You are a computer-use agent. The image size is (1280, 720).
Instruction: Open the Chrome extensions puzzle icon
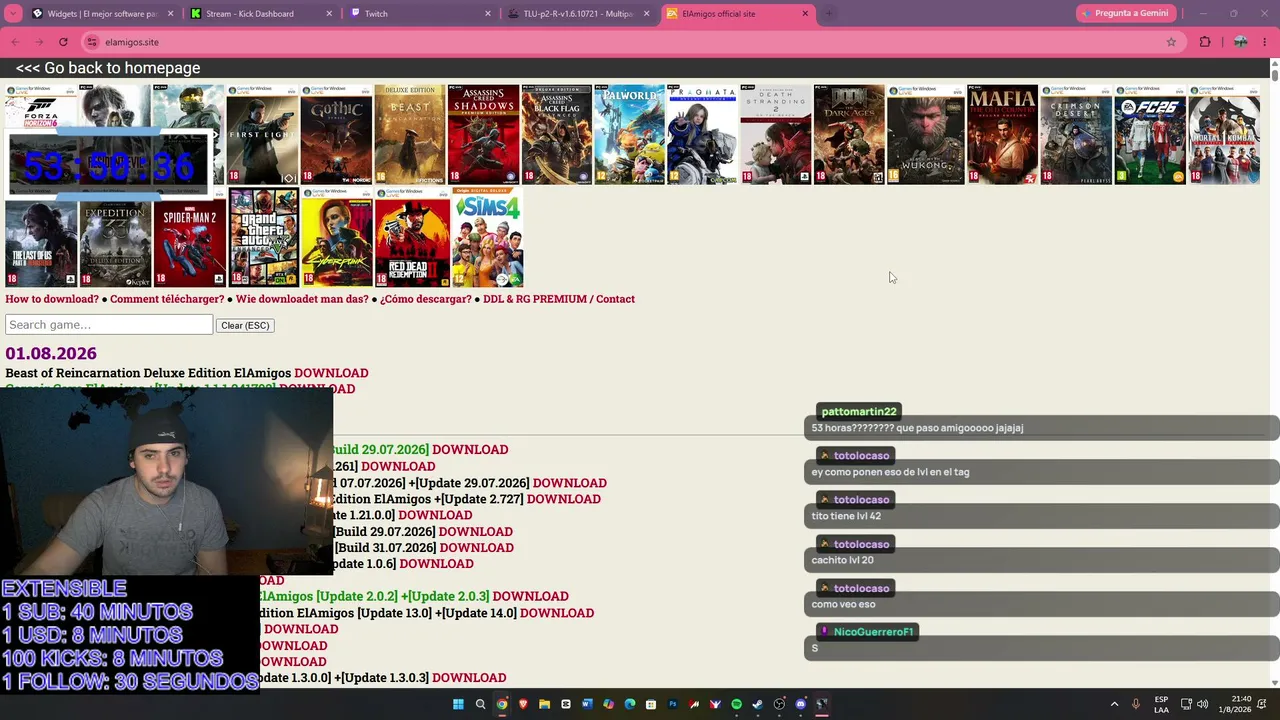point(1205,42)
